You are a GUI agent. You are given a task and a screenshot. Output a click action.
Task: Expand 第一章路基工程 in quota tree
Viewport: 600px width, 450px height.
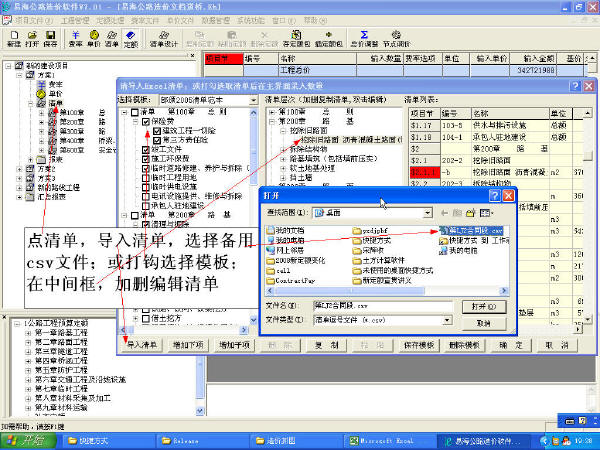[x=28, y=333]
